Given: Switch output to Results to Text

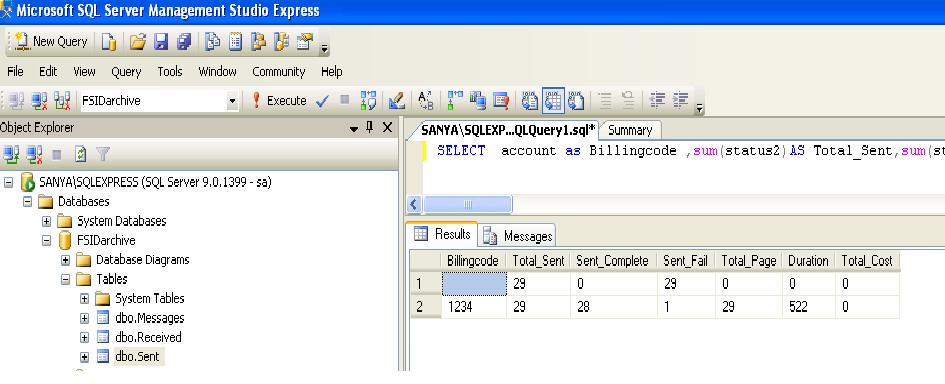Looking at the screenshot, I should coord(530,101).
